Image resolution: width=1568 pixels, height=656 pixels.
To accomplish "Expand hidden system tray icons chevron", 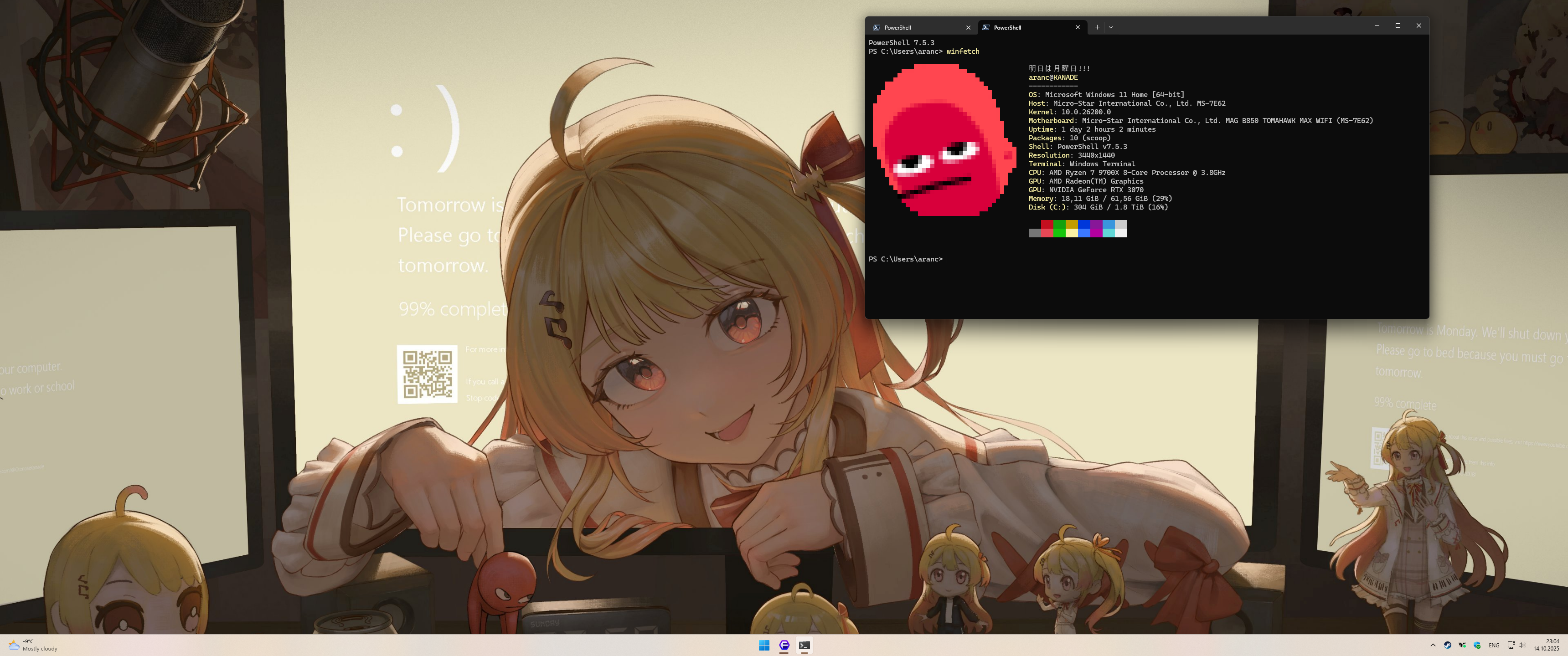I will click(1433, 645).
